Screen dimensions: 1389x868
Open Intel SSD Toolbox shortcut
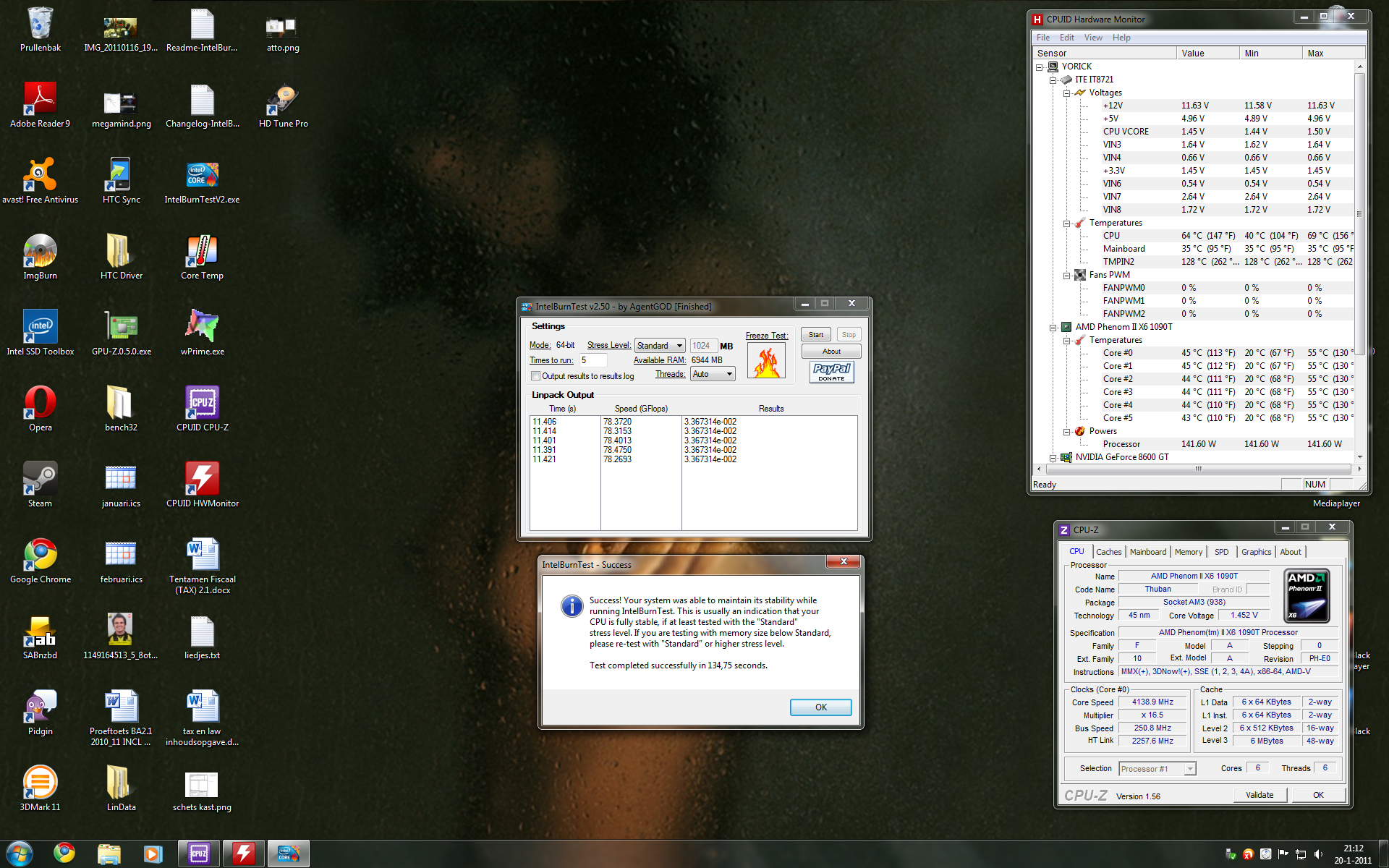[x=41, y=333]
